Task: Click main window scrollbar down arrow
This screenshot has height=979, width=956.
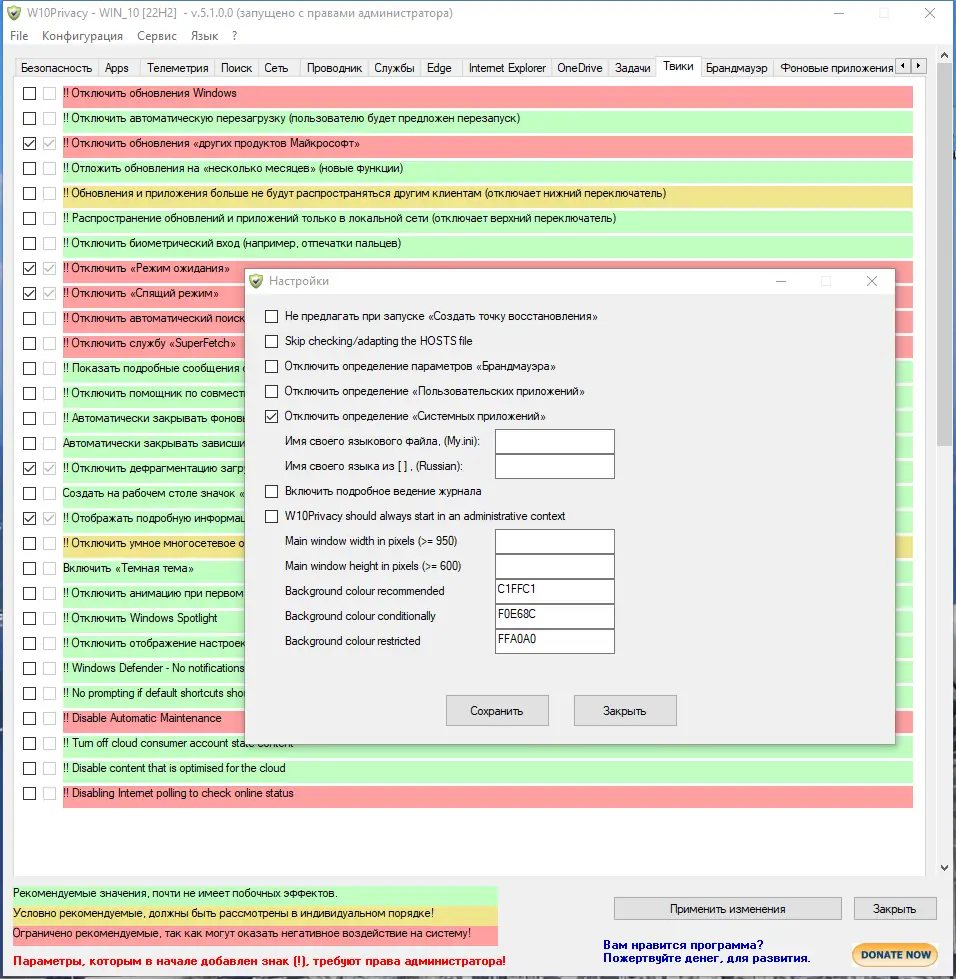Action: 944,867
